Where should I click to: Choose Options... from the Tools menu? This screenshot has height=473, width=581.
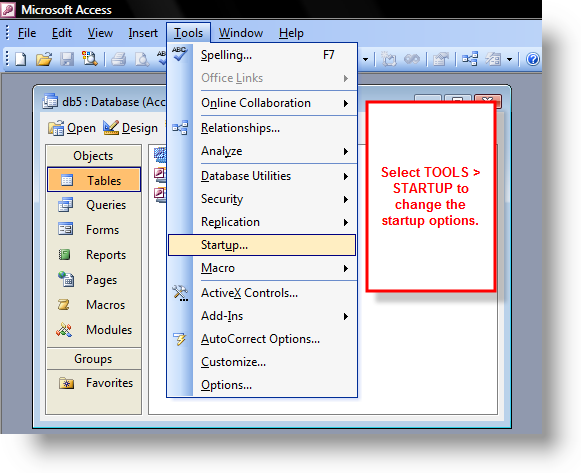(x=262, y=385)
